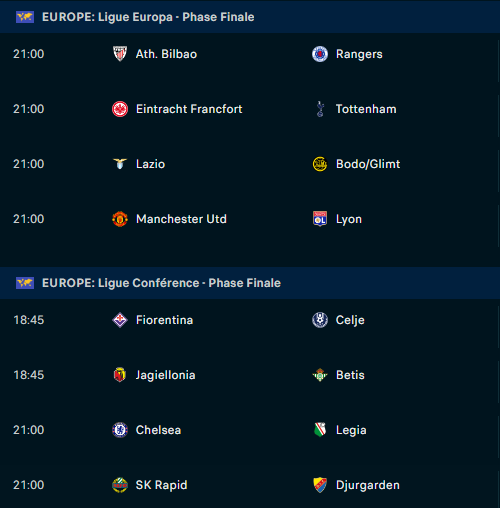Click the Chelsea club badge
Screen dimensions: 500x508
coord(120,430)
